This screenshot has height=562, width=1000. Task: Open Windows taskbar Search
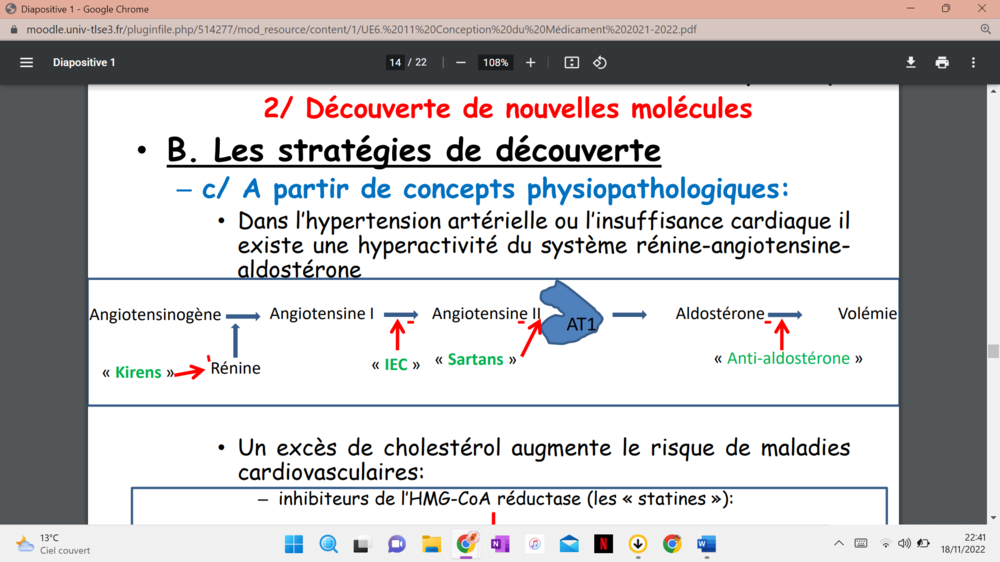[x=328, y=544]
